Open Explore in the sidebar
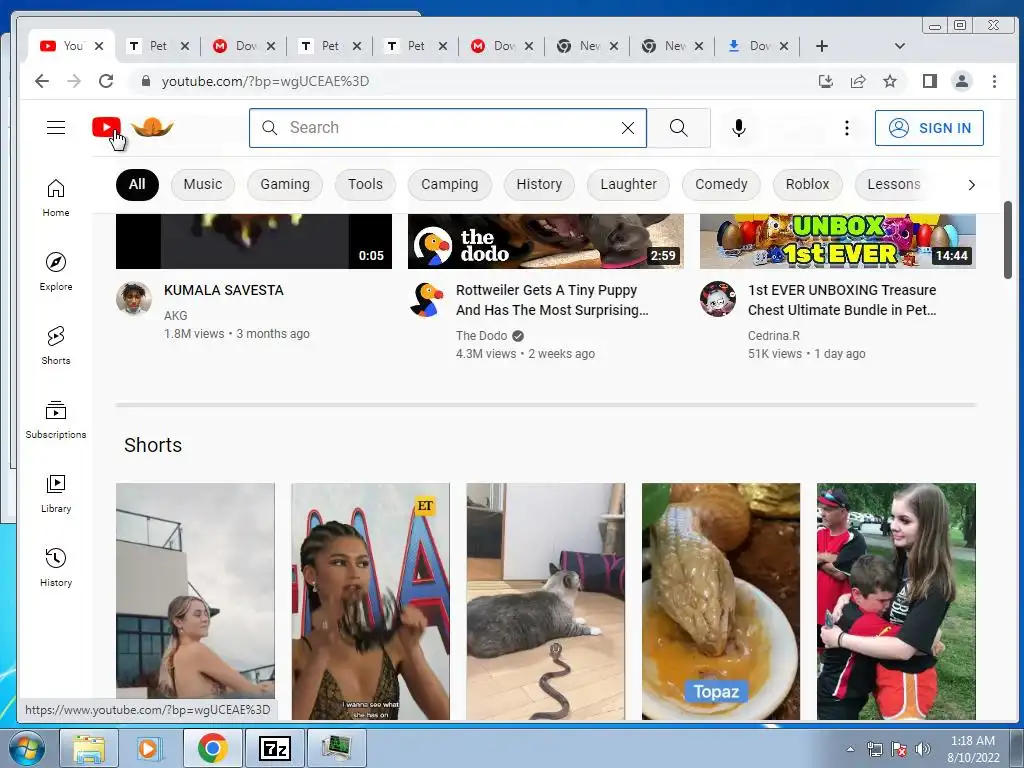Viewport: 1024px width, 768px height. (x=56, y=272)
